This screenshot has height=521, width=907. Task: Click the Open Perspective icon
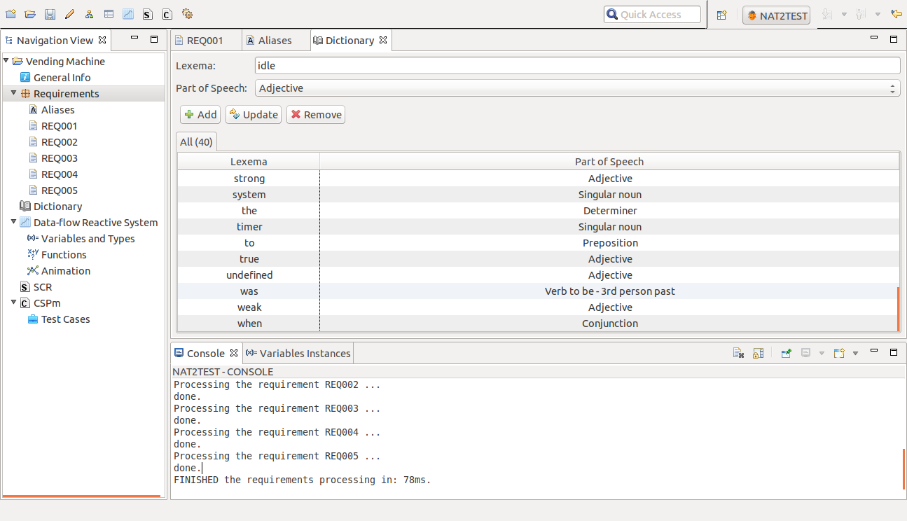[x=721, y=15]
